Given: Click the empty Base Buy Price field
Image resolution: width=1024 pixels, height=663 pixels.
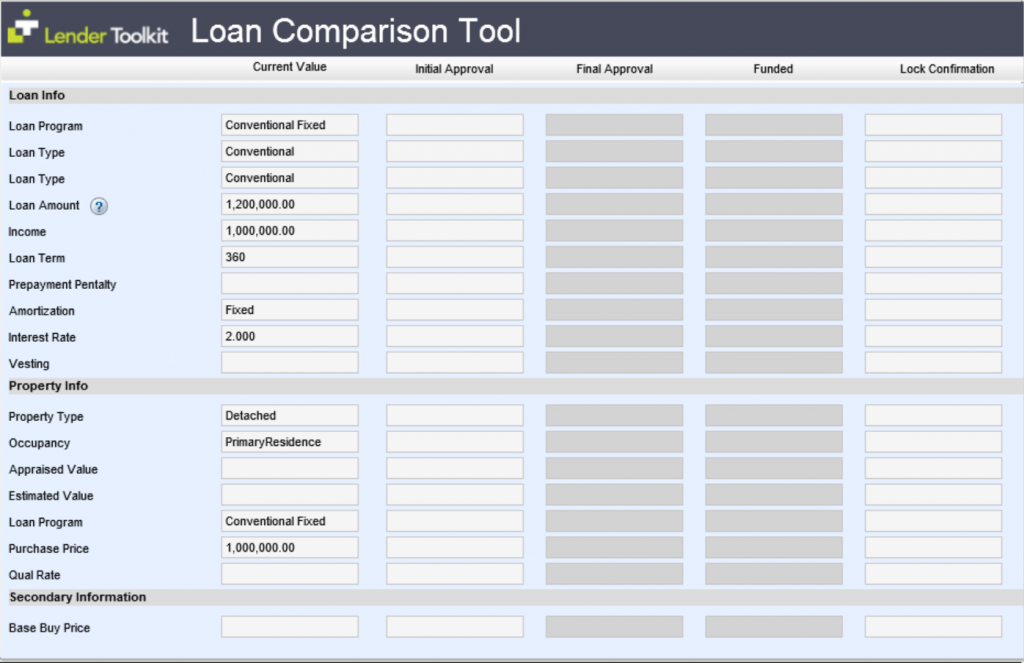Looking at the screenshot, I should pyautogui.click(x=289, y=627).
